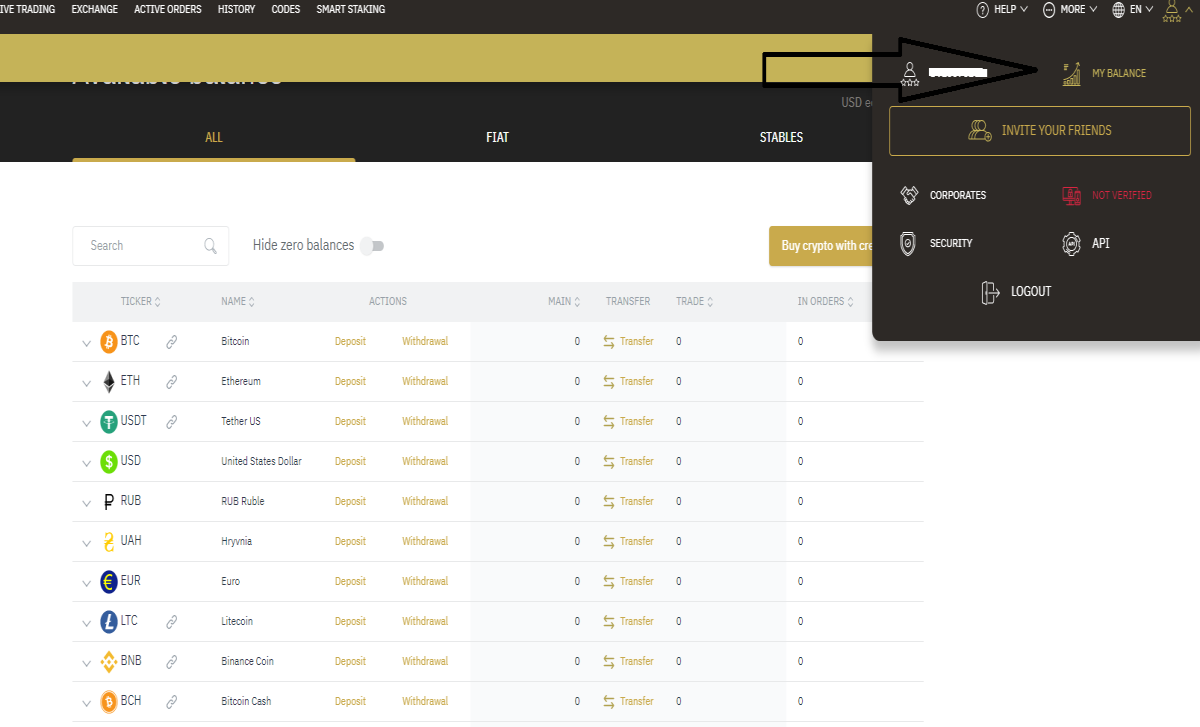Sort by Name column header
Screen dimensions: 1200x727
click(x=238, y=302)
